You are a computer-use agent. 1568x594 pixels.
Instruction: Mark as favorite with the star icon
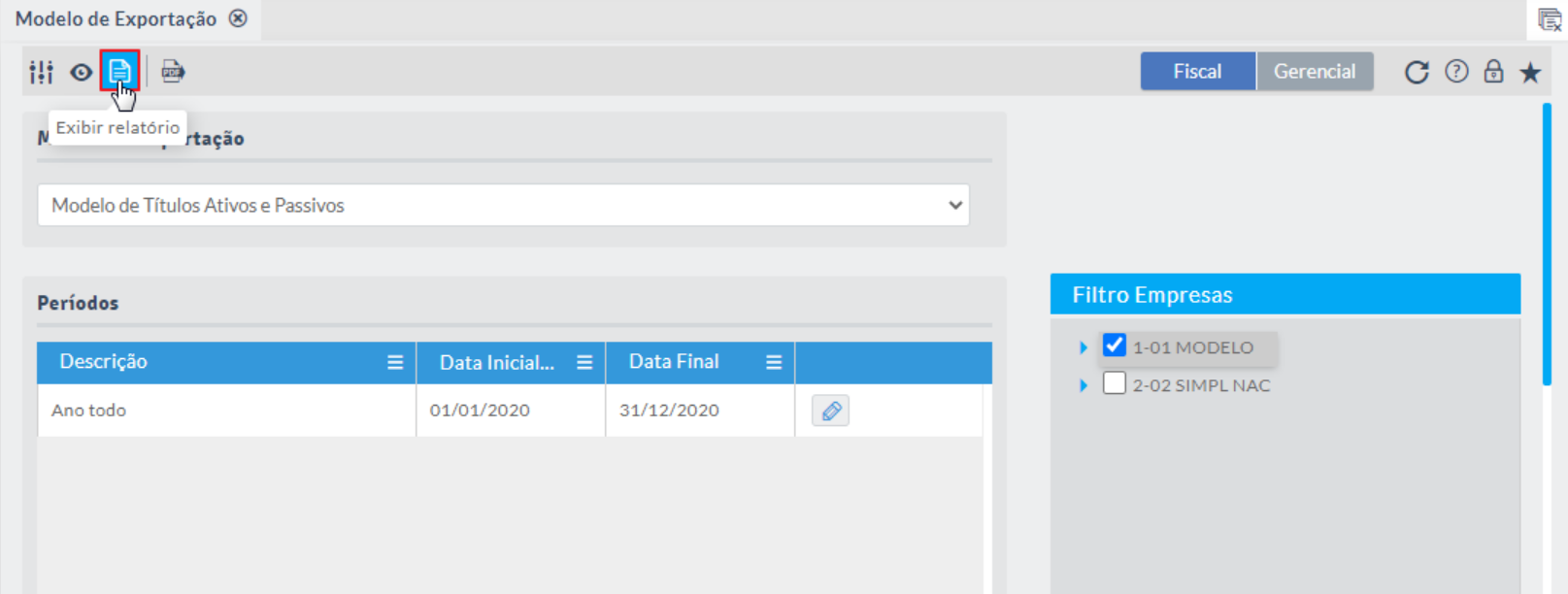tap(1530, 72)
